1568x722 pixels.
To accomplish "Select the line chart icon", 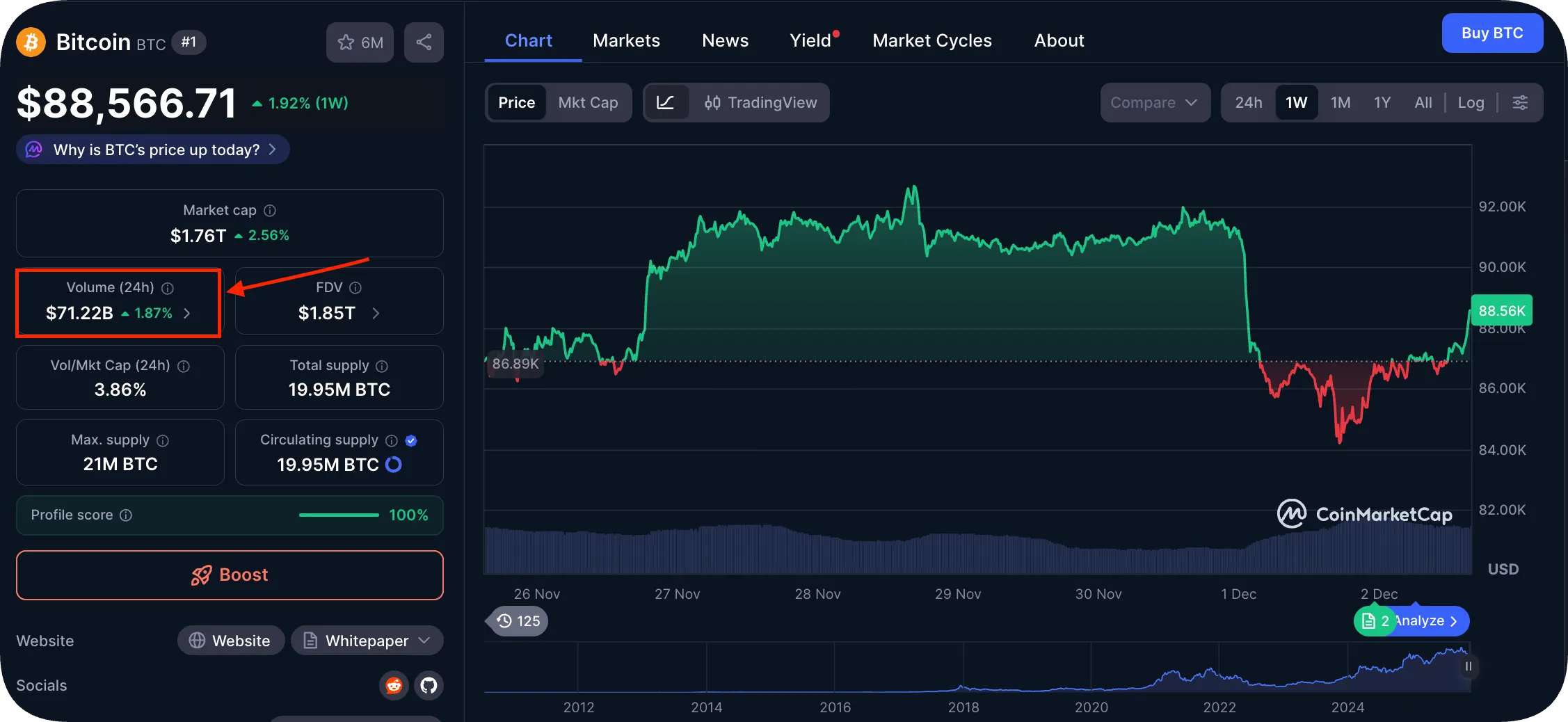I will tap(666, 102).
